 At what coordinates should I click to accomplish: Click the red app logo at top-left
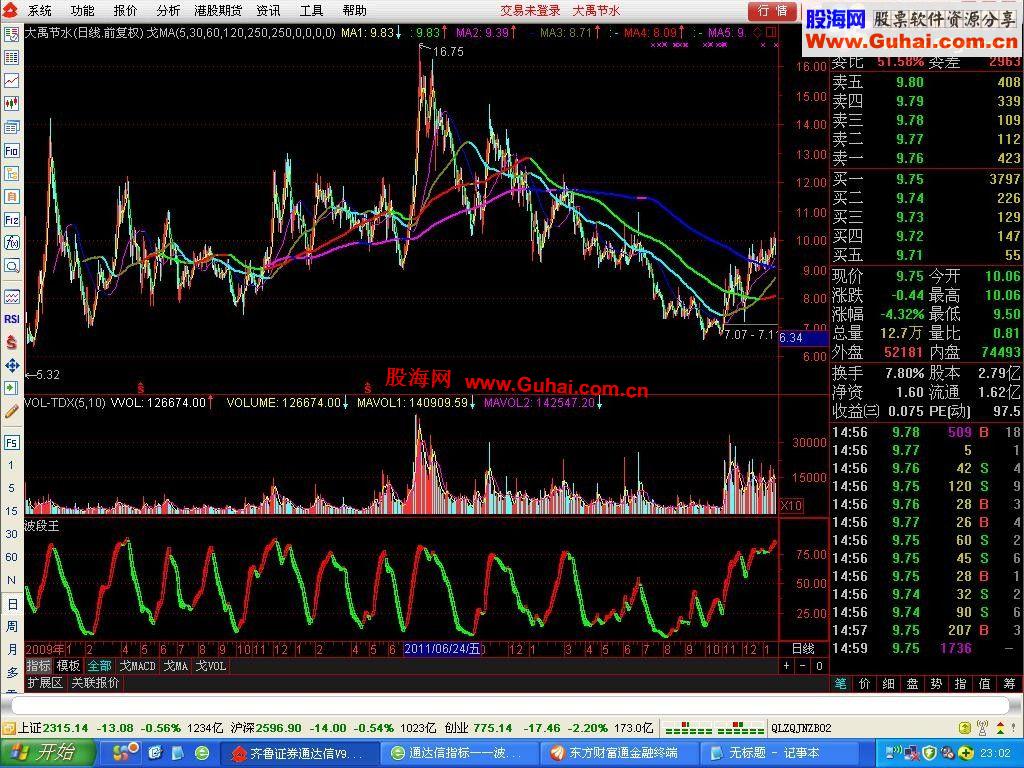10,10
